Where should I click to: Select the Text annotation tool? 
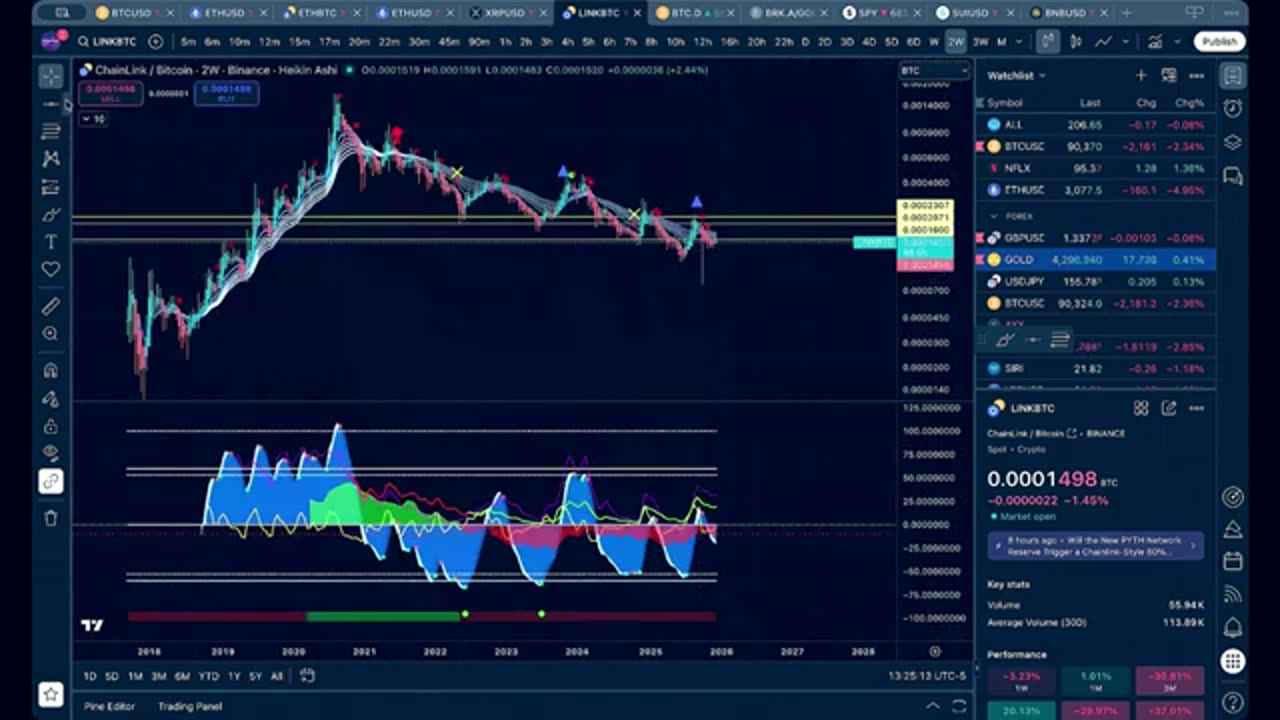point(51,242)
